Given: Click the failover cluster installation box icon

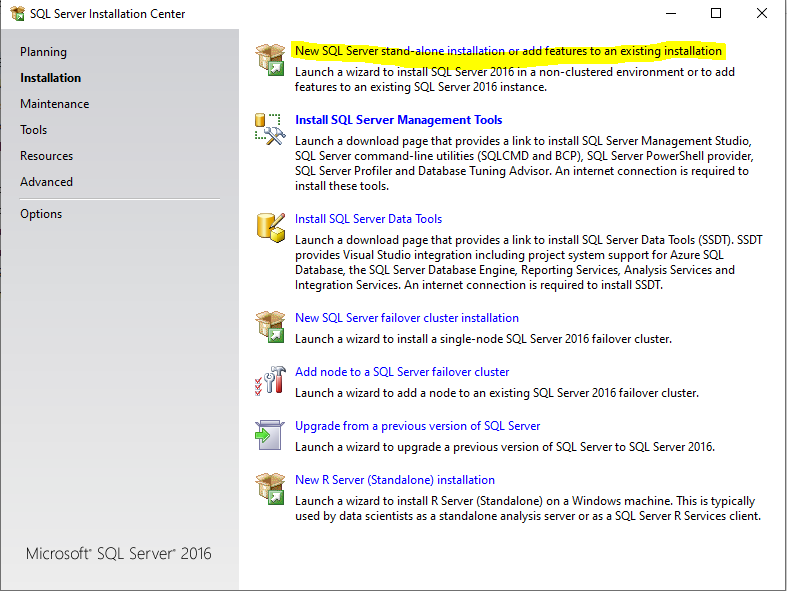Looking at the screenshot, I should tap(270, 326).
